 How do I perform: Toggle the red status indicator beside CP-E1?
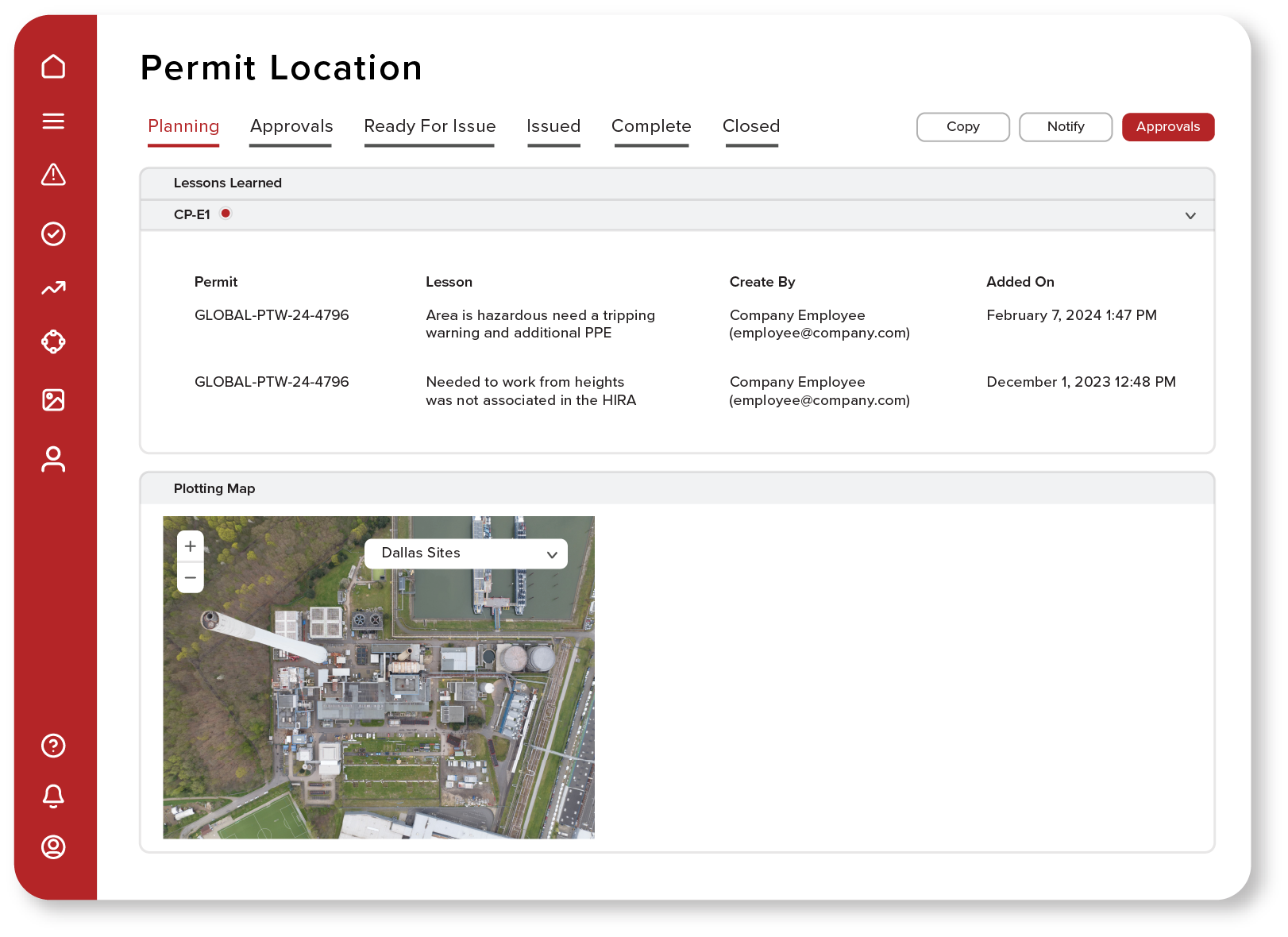point(226,213)
